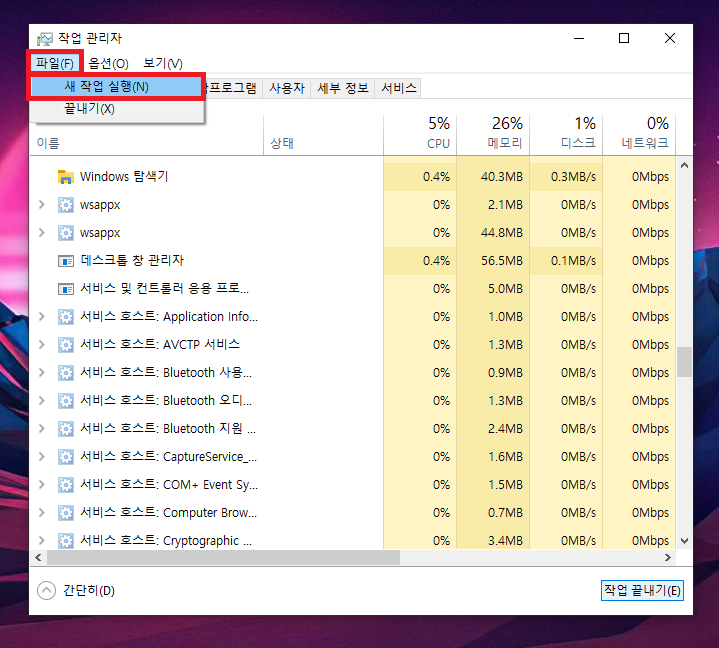
Task: Click the first wsappx gear icon
Action: 66,205
